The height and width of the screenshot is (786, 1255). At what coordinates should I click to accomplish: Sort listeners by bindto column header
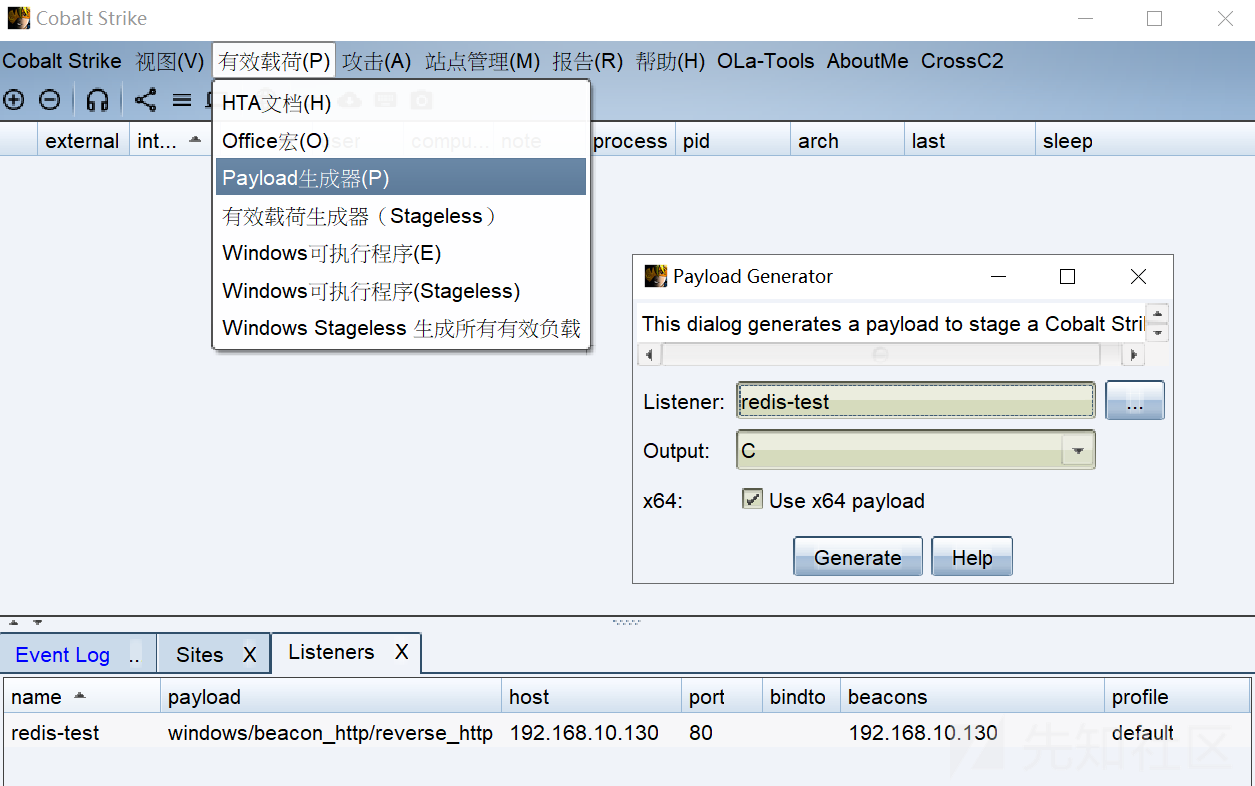coord(800,697)
